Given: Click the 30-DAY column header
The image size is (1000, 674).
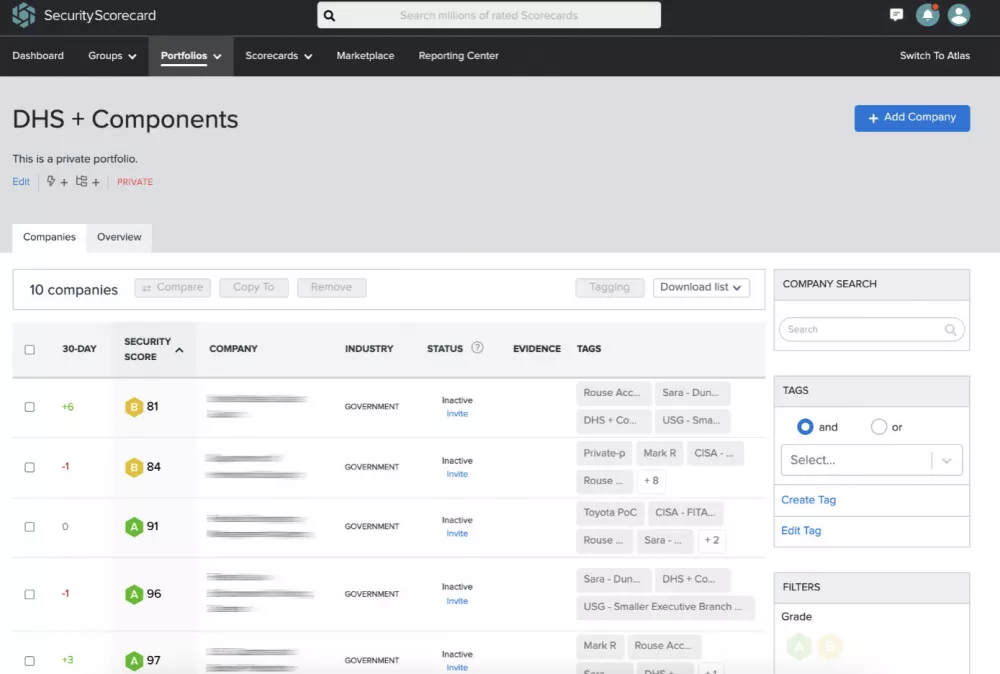Looking at the screenshot, I should point(79,349).
